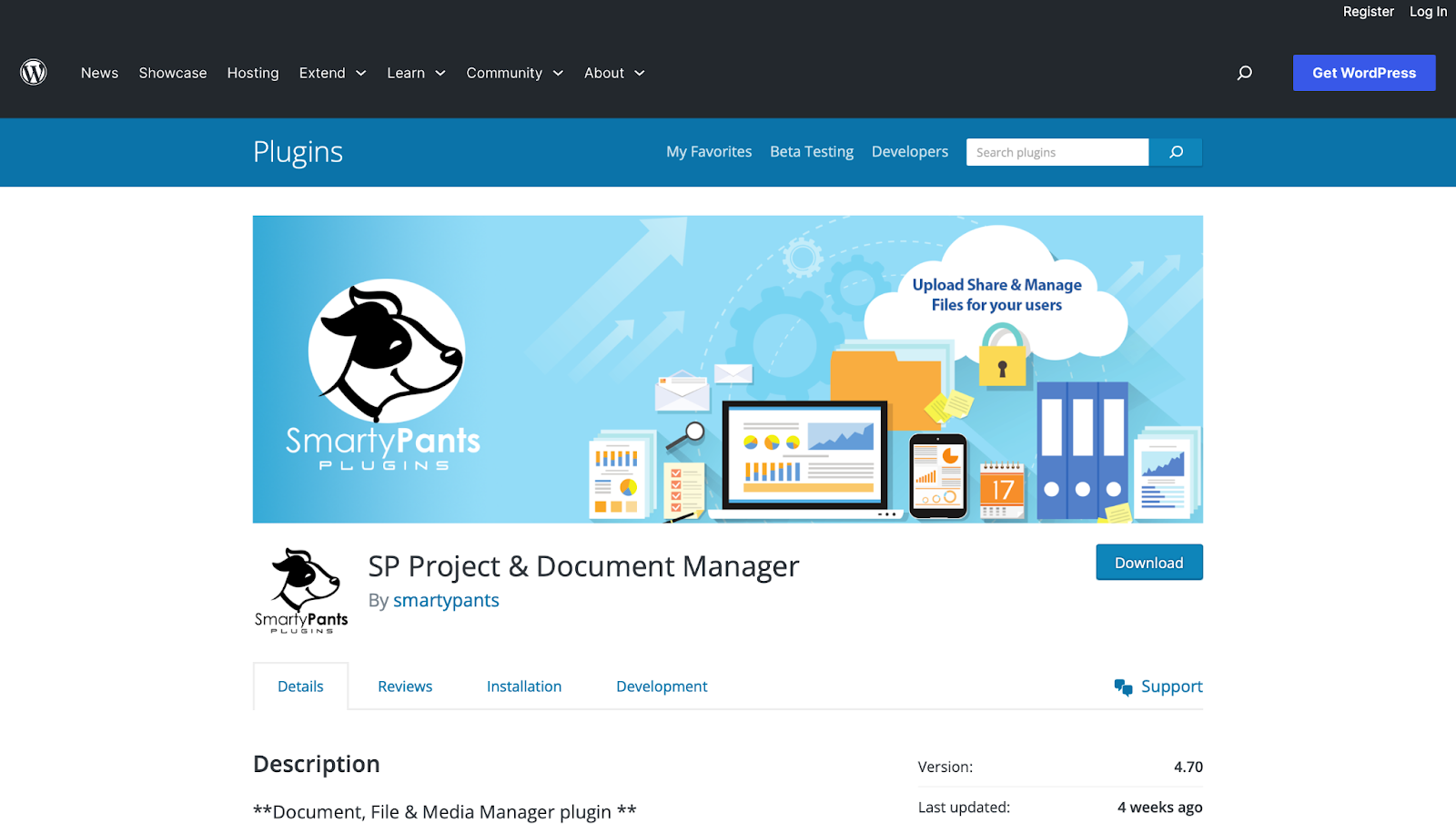1456x824 pixels.
Task: Expand the Extend menu
Action: click(332, 73)
